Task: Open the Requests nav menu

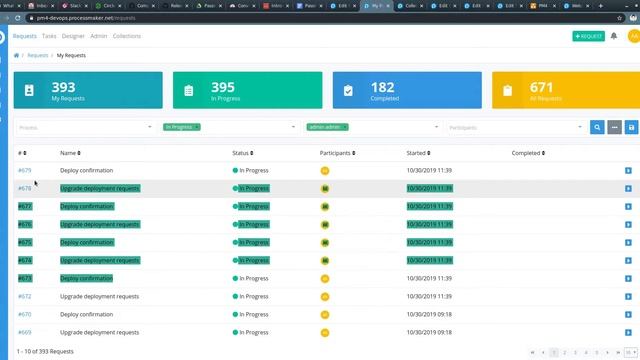Action: tap(24, 36)
